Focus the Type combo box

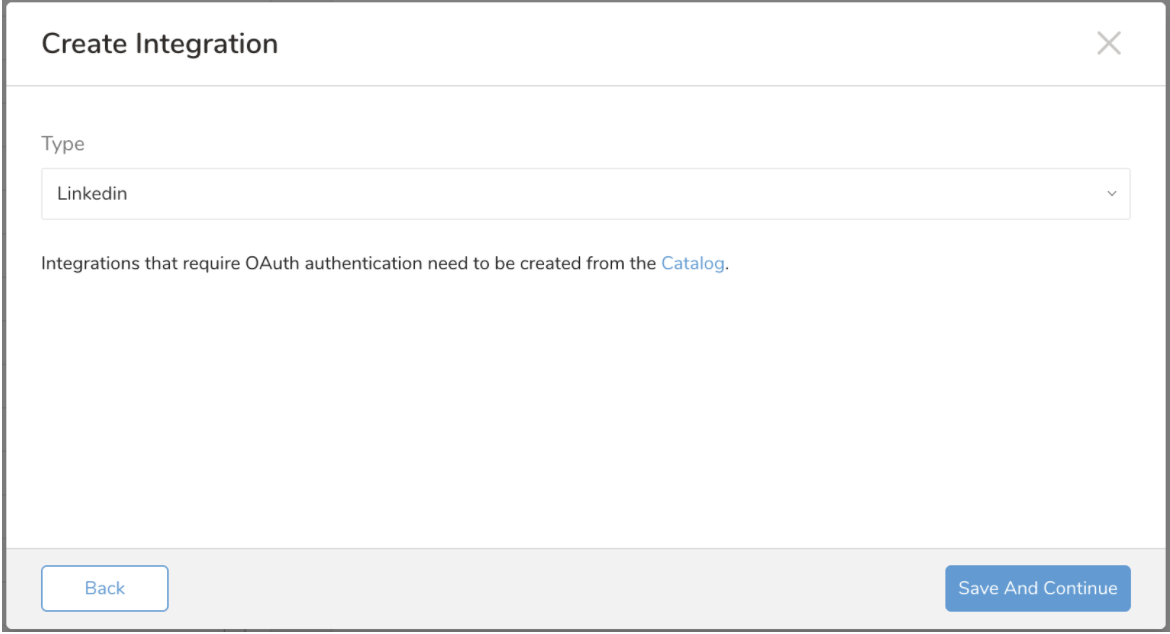point(585,194)
